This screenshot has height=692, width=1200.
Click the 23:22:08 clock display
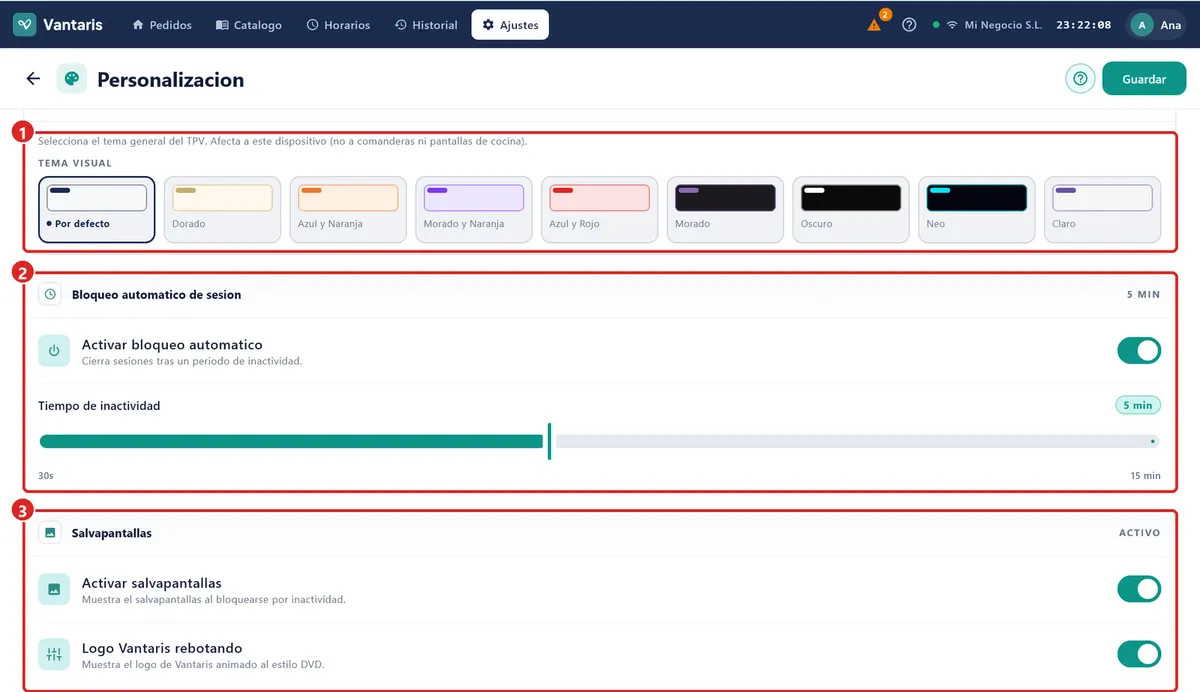tap(1084, 25)
